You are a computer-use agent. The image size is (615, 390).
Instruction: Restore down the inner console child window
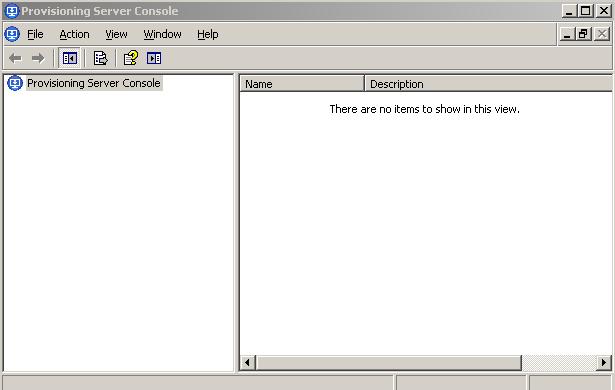pyautogui.click(x=583, y=34)
